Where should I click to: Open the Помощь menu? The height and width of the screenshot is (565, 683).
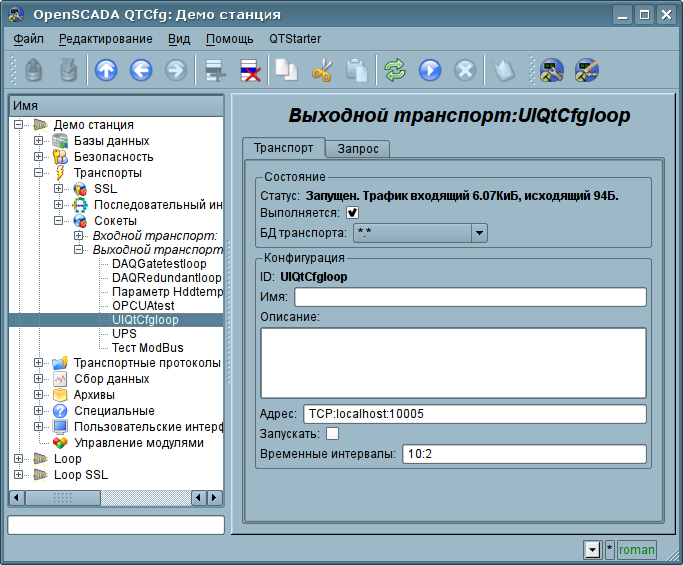click(230, 39)
